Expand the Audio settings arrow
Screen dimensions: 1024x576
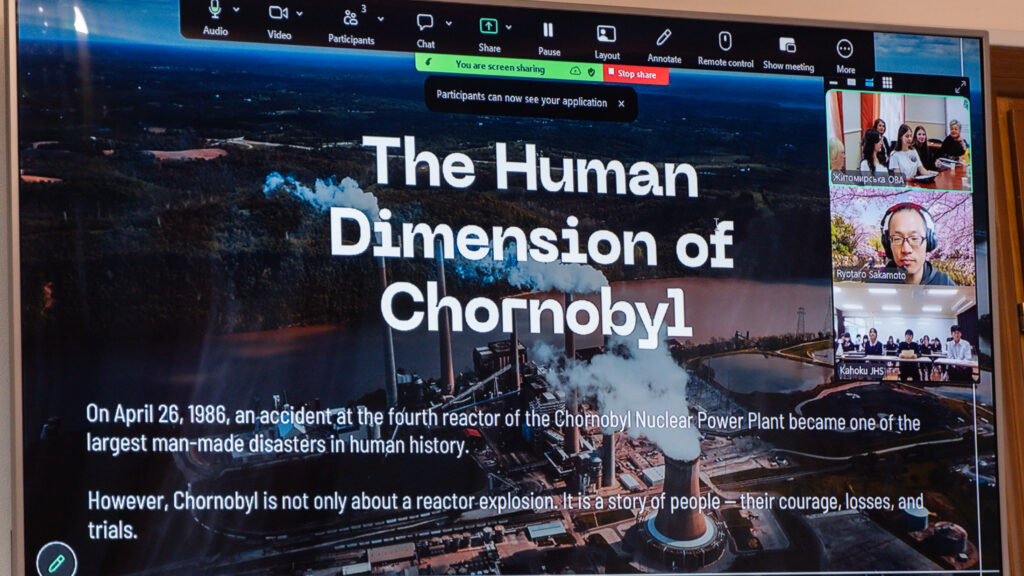click(236, 10)
